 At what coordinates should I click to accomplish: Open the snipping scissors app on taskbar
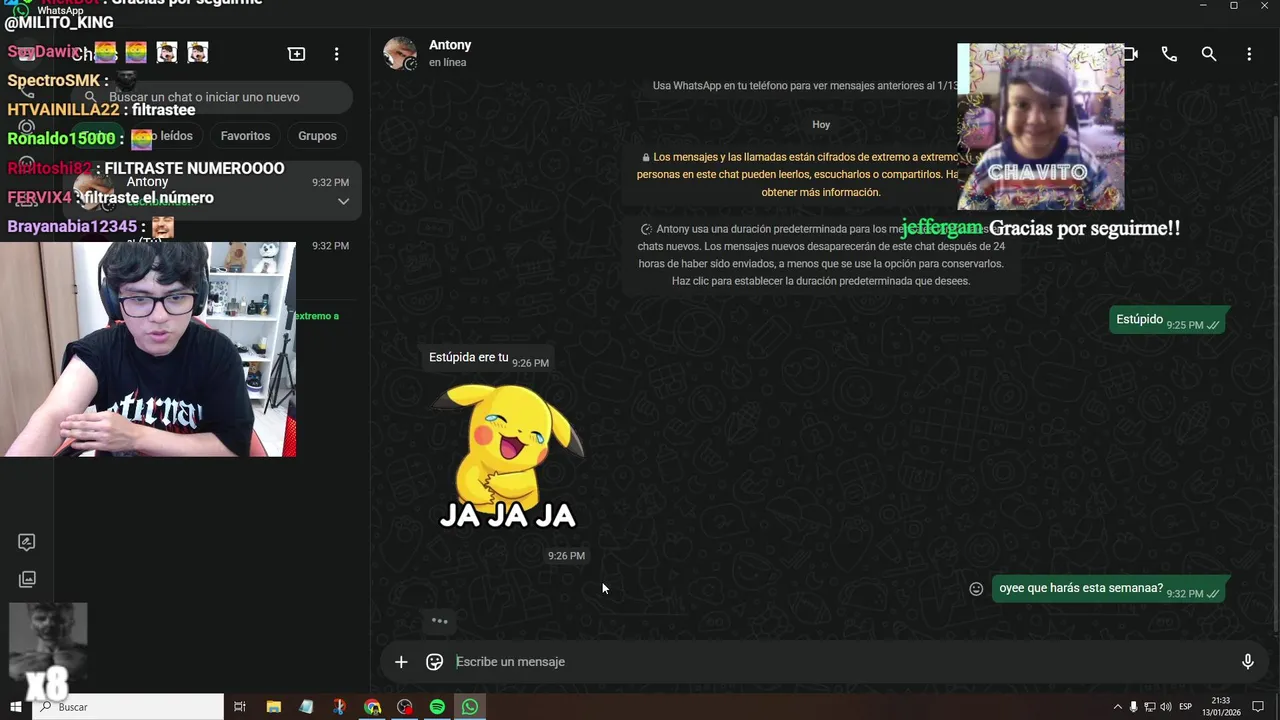[x=339, y=707]
